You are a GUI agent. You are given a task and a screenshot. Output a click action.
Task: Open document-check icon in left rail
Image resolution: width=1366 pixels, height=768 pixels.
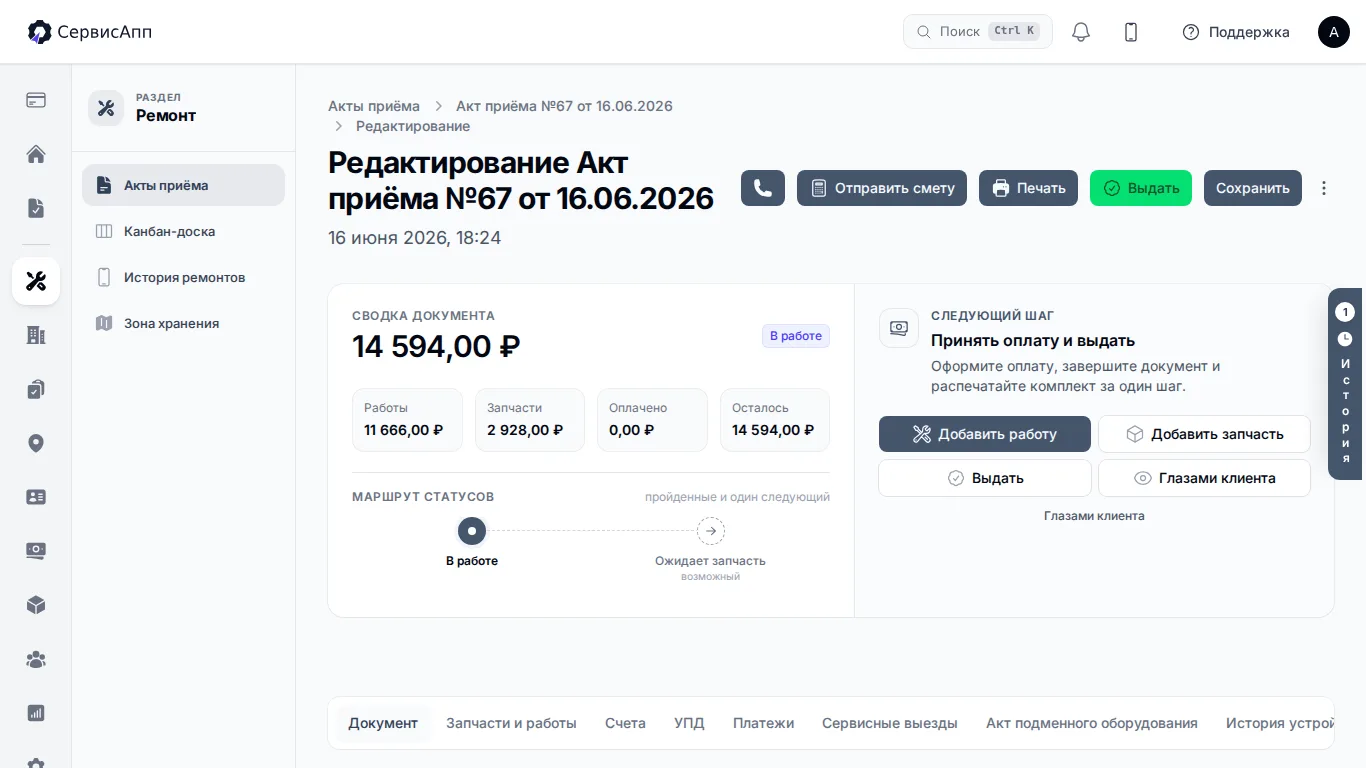[36, 208]
